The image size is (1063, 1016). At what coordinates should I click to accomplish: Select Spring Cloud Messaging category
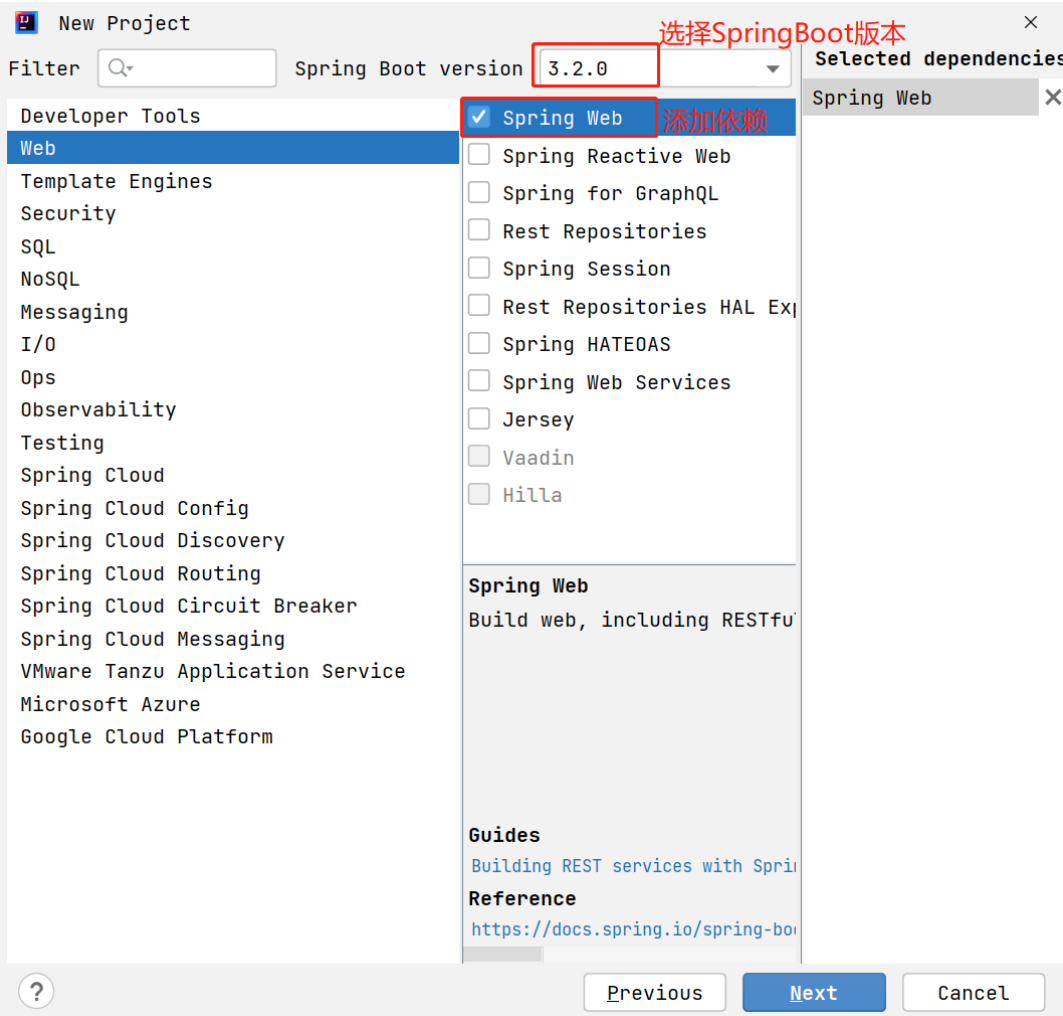tap(233, 638)
